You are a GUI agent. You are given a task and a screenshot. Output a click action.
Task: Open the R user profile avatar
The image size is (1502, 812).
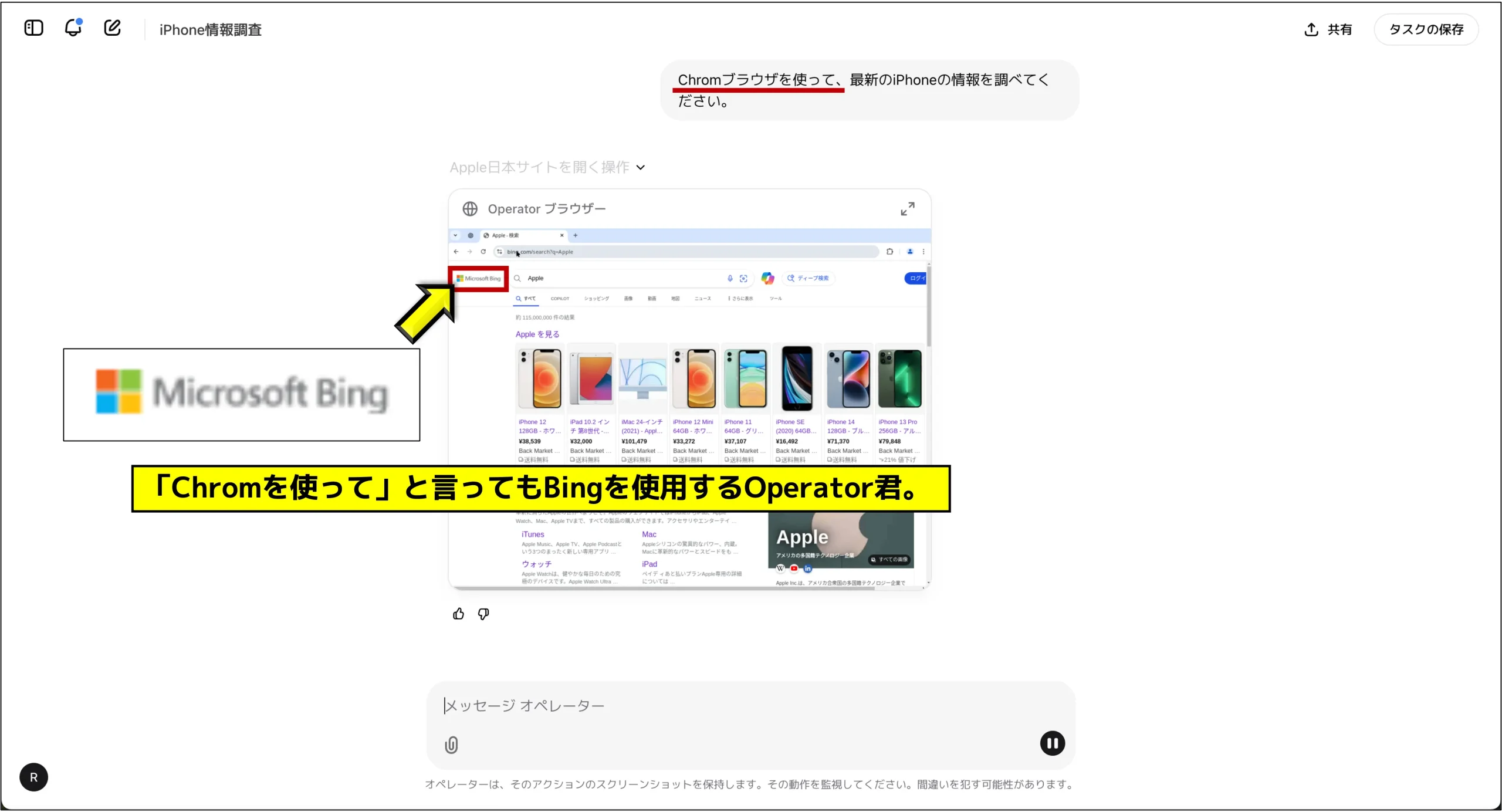pyautogui.click(x=33, y=777)
